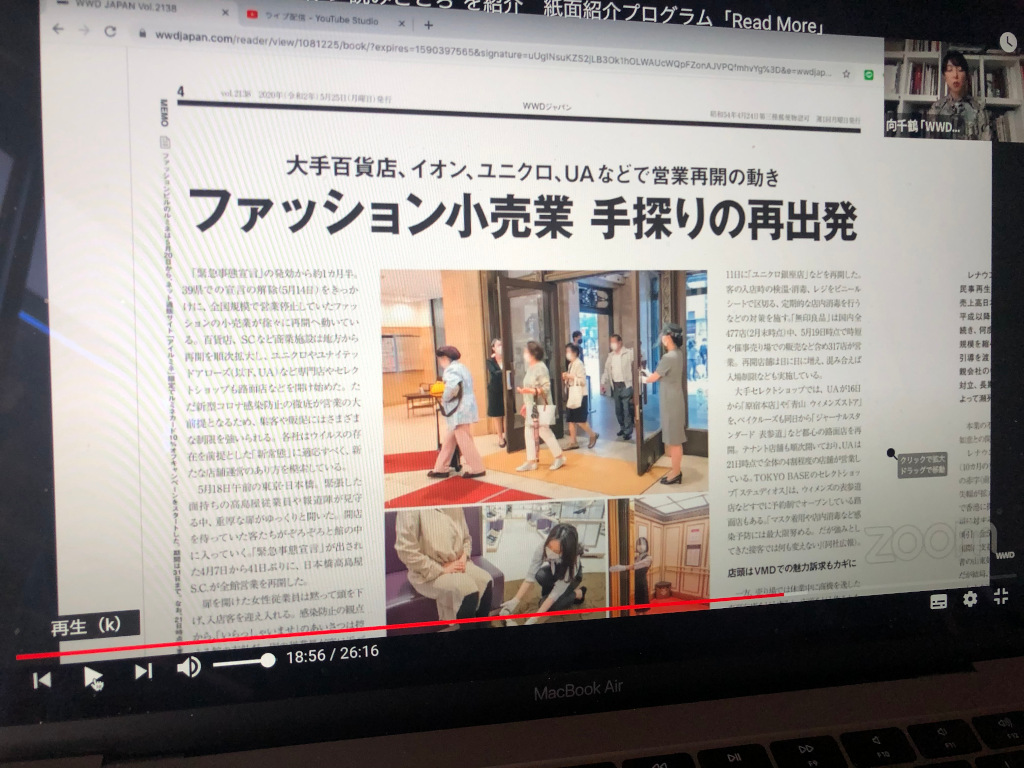Open the player settings gear
This screenshot has width=1024, height=768.
[970, 599]
